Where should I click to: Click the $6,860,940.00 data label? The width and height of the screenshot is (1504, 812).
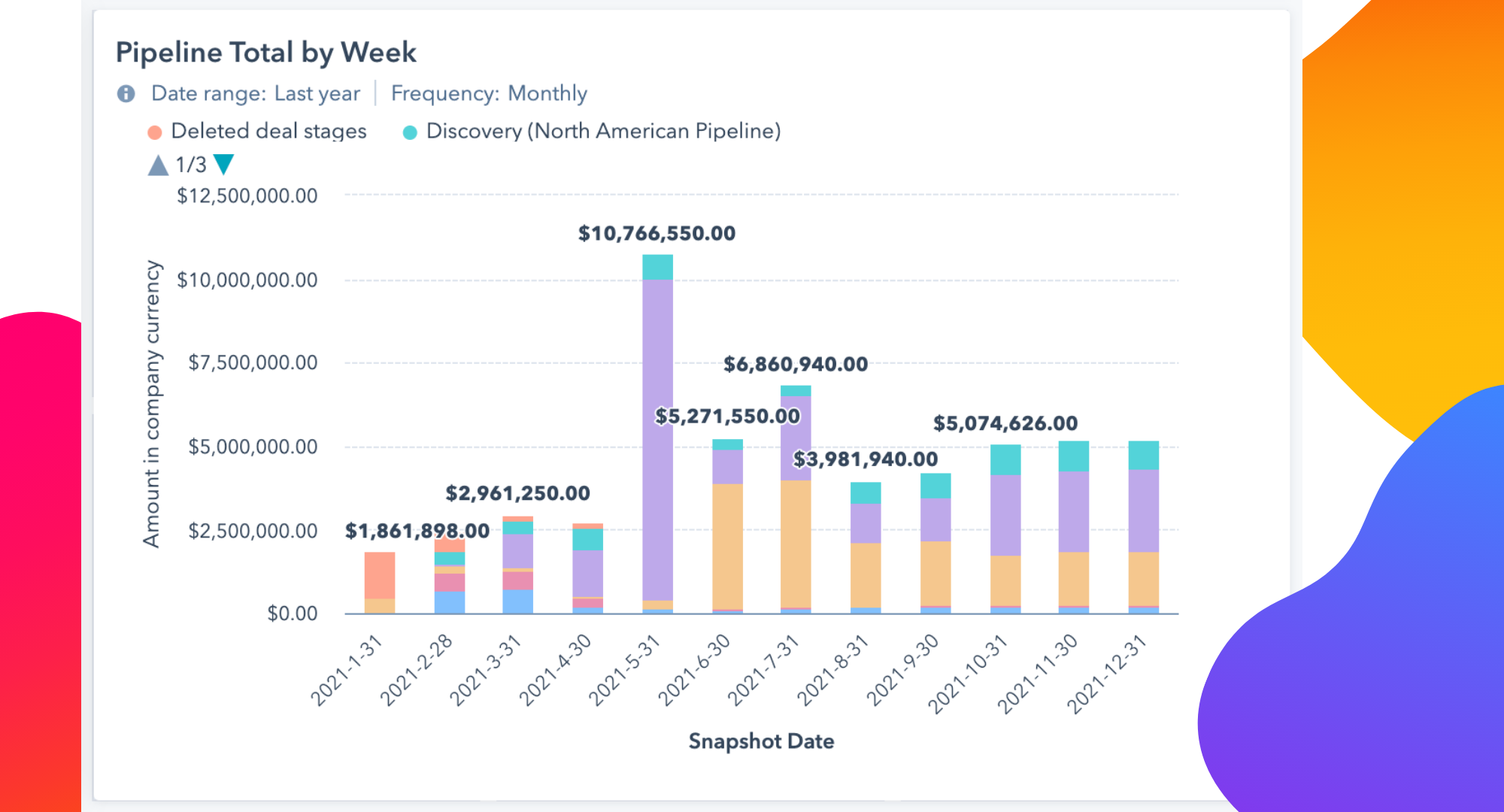(x=796, y=365)
